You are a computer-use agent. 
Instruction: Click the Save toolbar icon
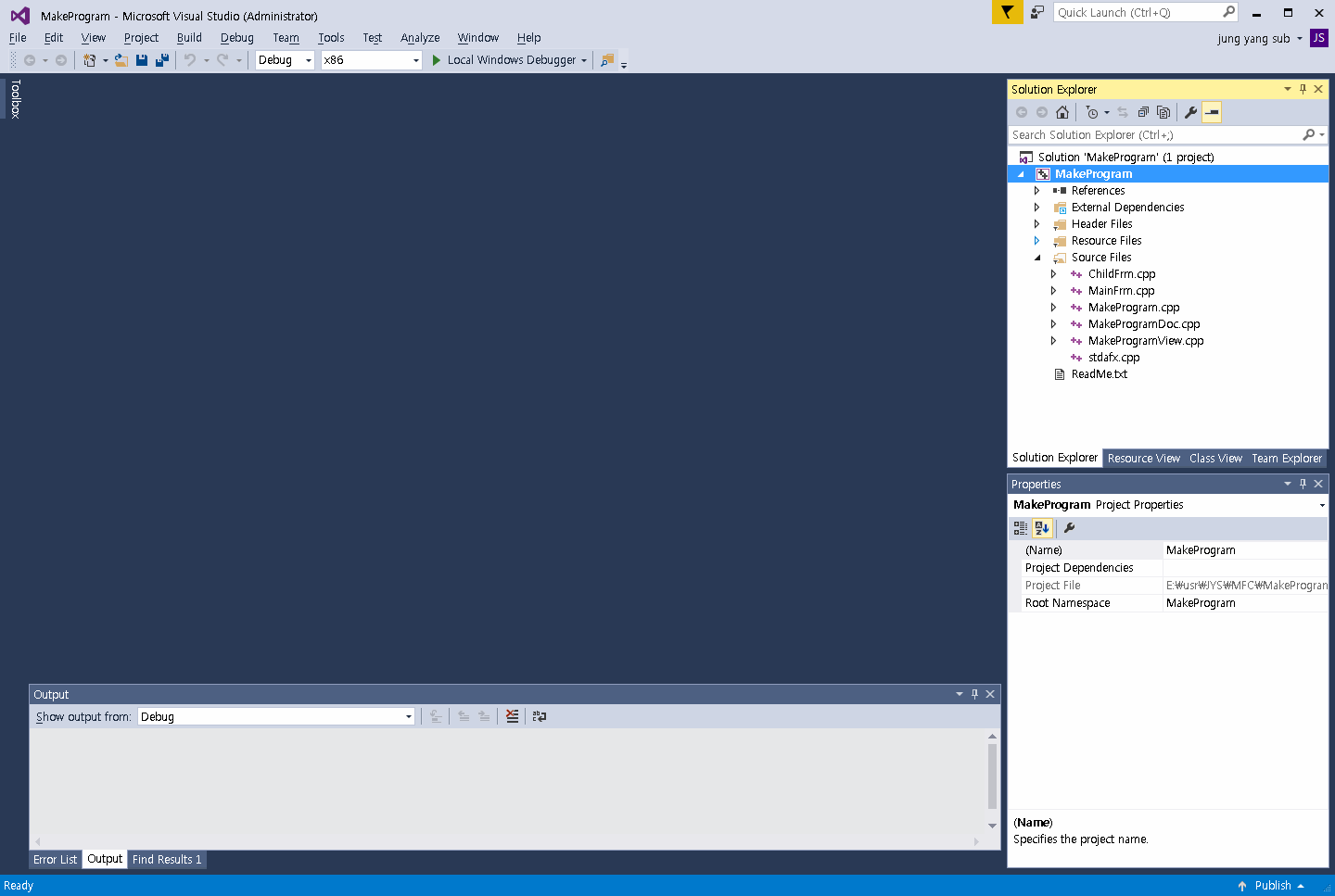142,60
